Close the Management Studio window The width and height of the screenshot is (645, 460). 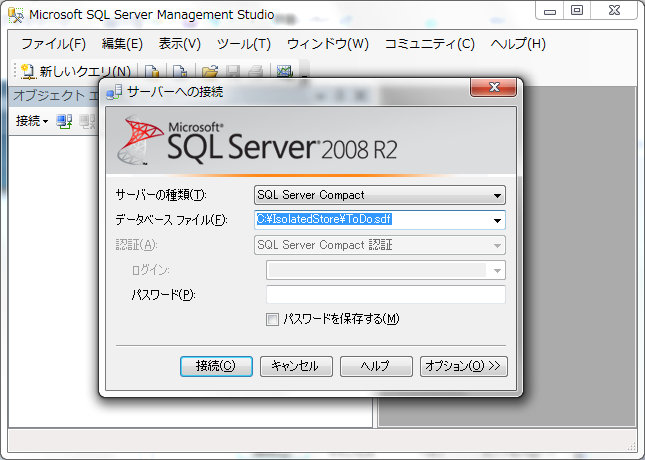pos(614,11)
